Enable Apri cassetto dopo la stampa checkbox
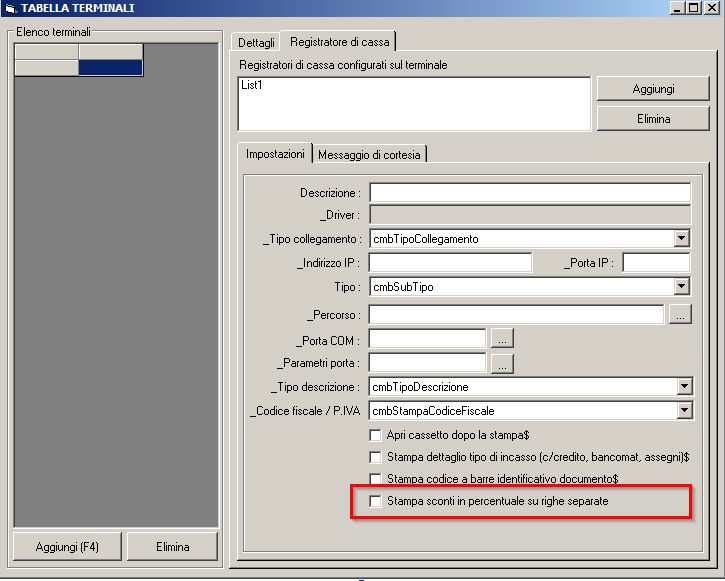 (x=375, y=435)
